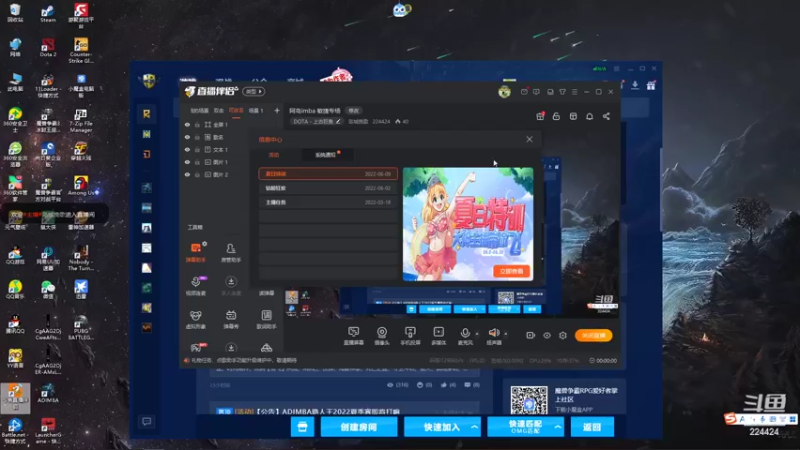Screen dimensions: 800x450
Task: Click the orange 关闭直播 button
Action: (593, 335)
